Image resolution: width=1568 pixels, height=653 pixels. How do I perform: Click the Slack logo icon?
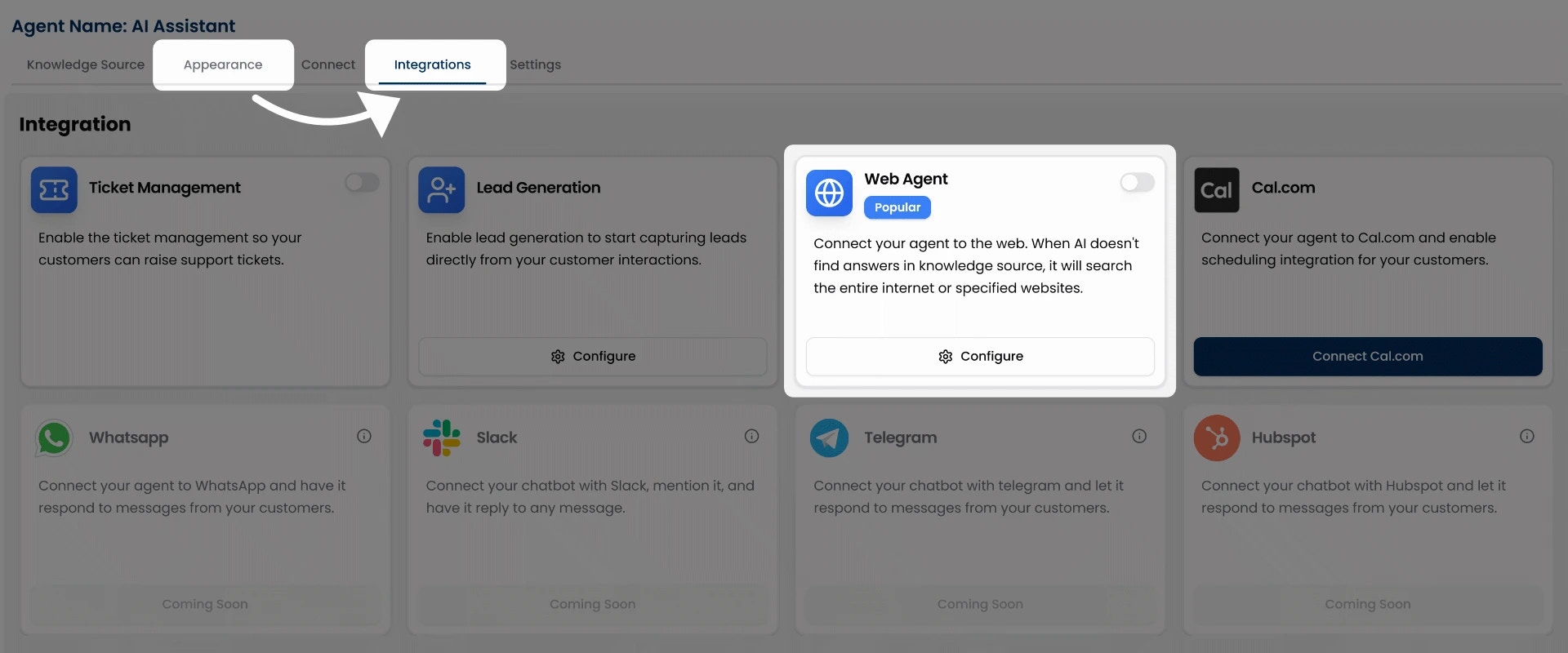[x=442, y=438]
